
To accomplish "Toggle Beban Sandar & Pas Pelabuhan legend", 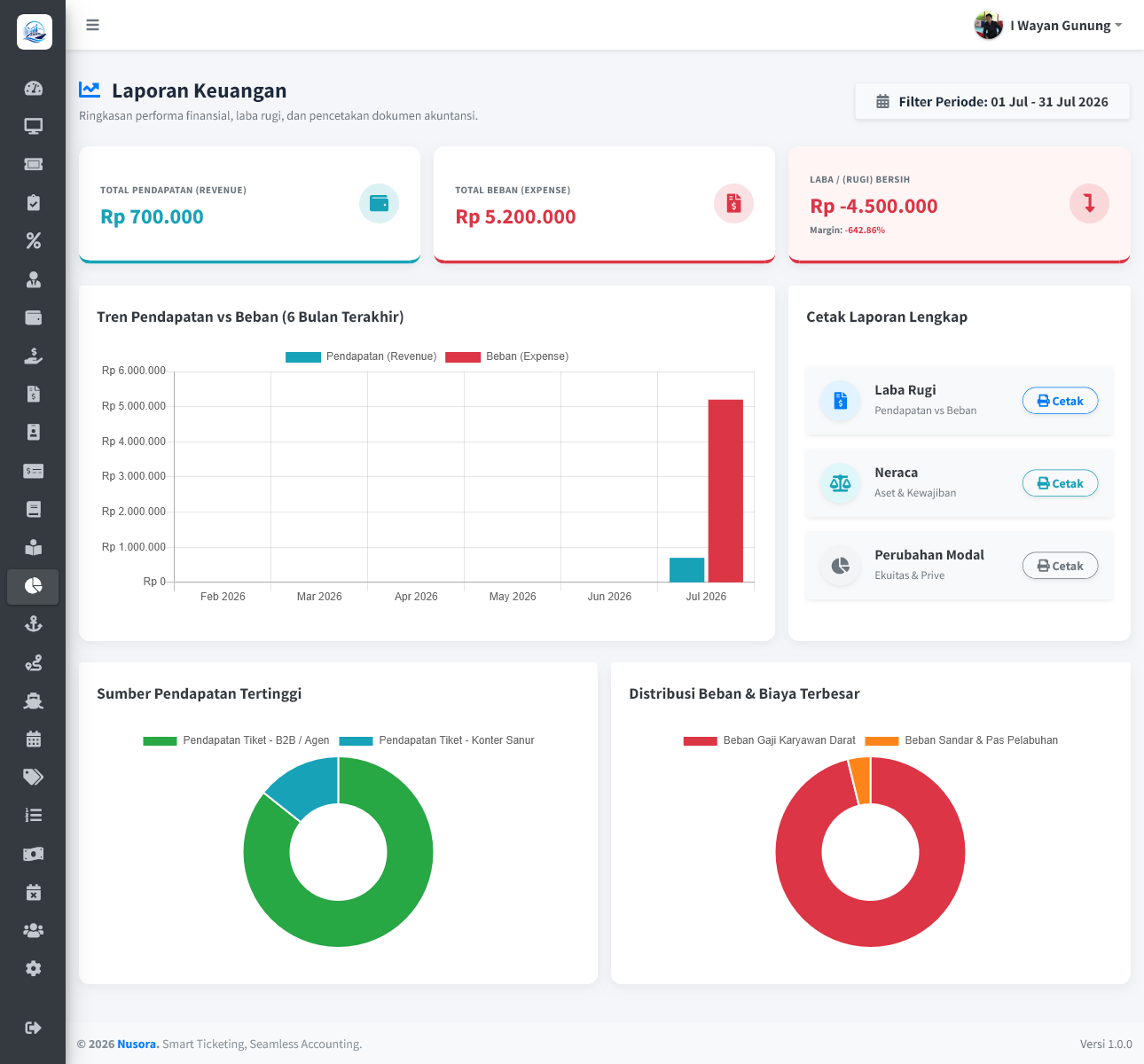I will (x=961, y=740).
